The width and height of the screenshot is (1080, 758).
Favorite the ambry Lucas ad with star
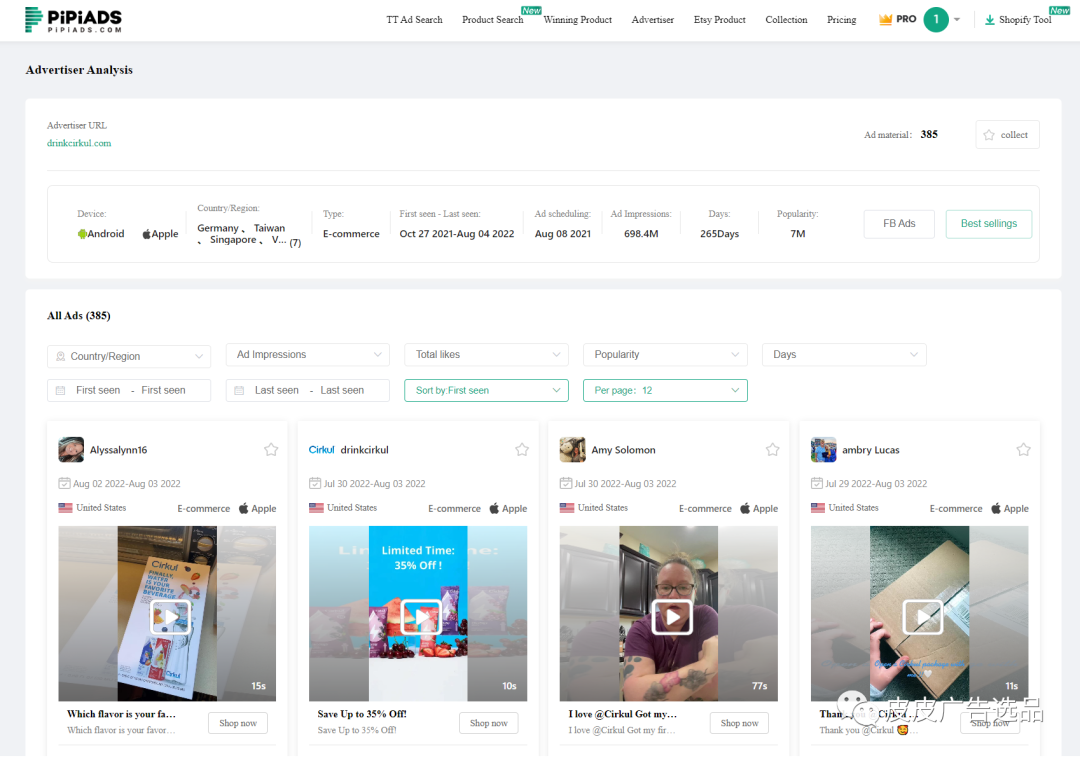tap(1023, 450)
